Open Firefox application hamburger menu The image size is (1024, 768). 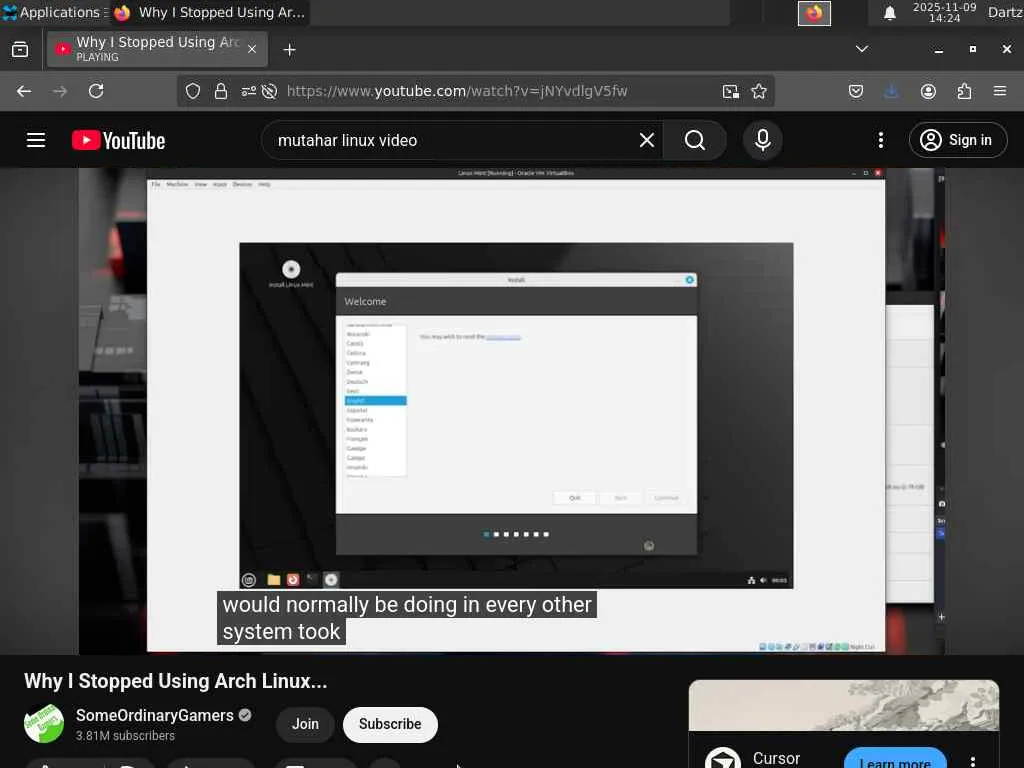point(1000,91)
